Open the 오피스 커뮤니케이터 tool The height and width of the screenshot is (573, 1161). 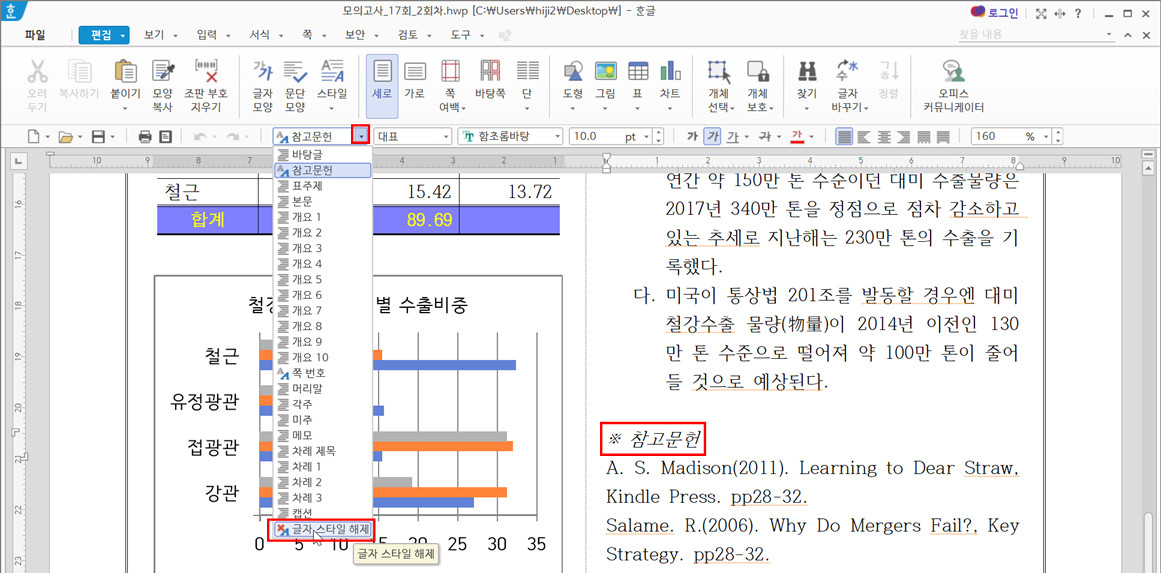tap(954, 86)
